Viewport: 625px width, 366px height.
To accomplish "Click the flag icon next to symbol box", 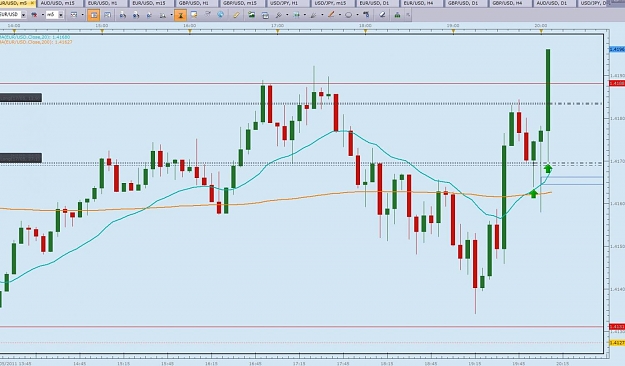I will click(34, 15).
